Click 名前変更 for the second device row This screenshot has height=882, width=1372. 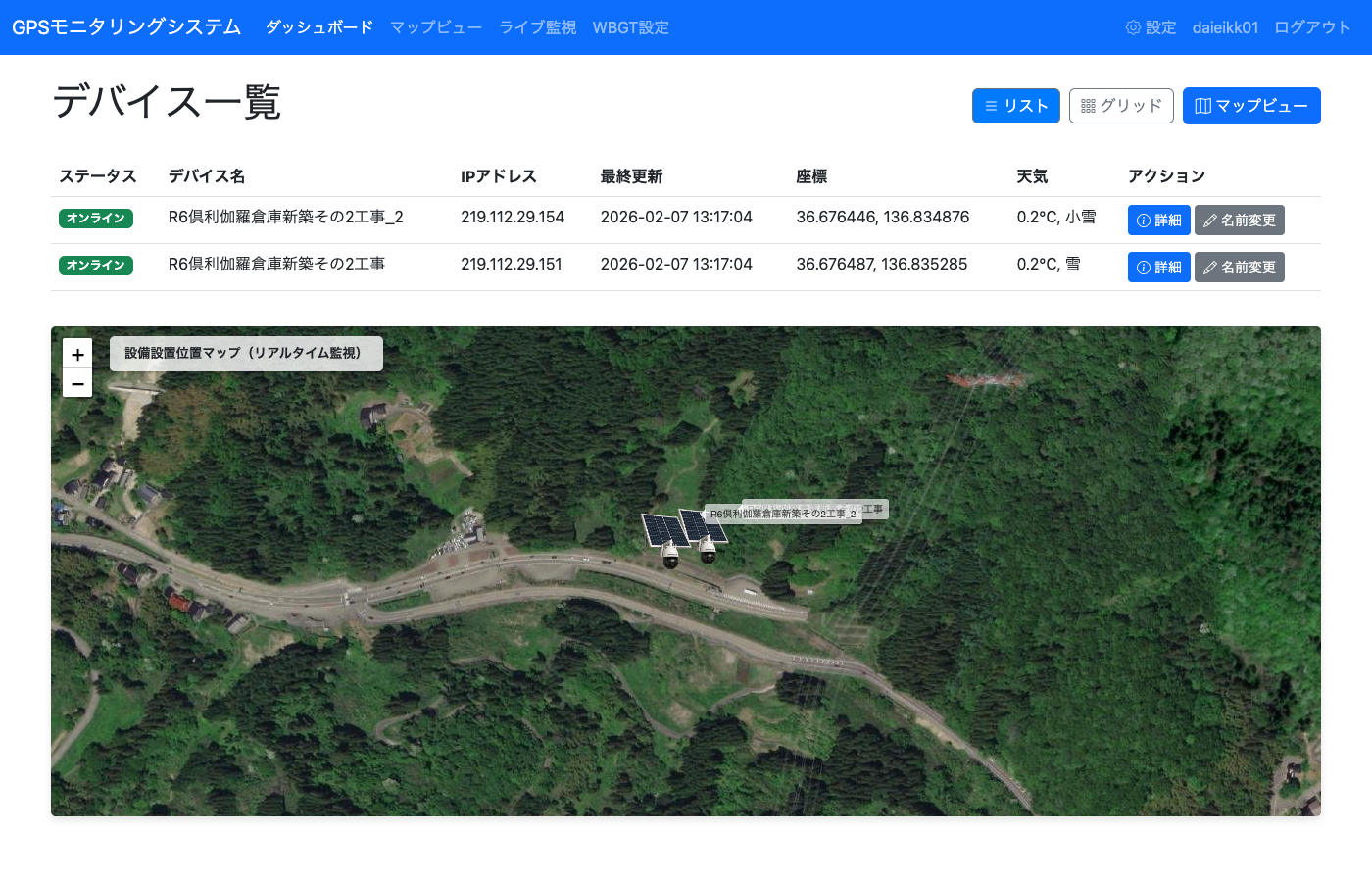(x=1239, y=268)
